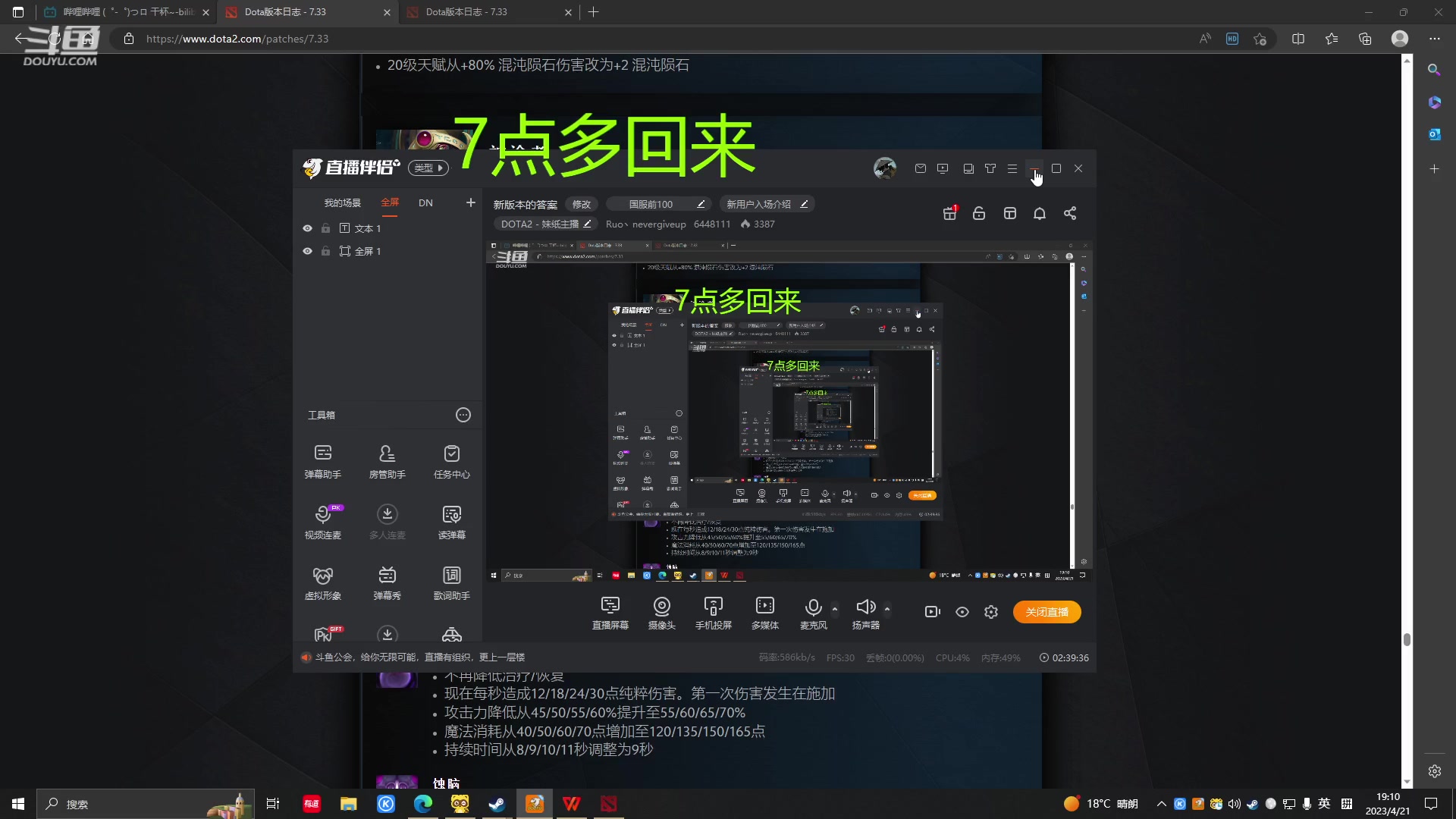Open the gift box icon with badge
Viewport: 1456px width, 819px height.
(x=949, y=213)
